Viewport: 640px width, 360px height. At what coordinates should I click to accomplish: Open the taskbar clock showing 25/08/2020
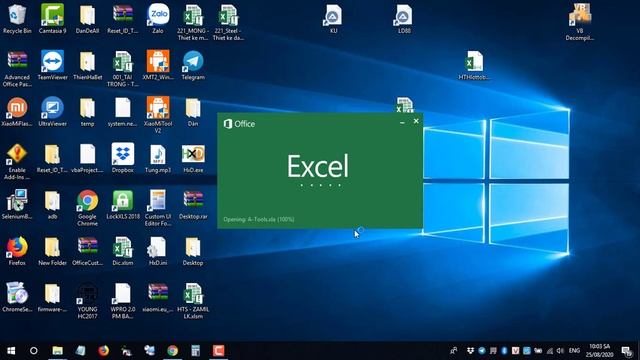[x=600, y=351]
